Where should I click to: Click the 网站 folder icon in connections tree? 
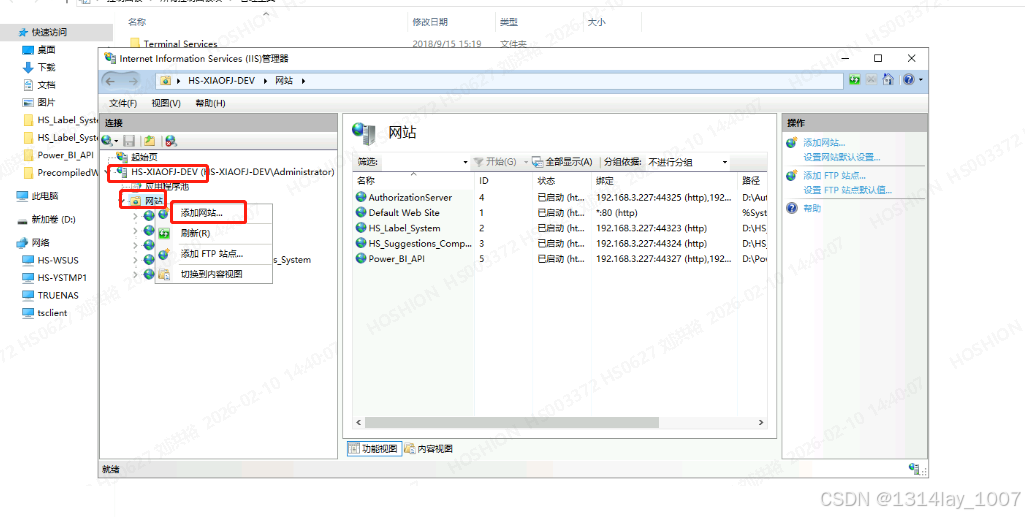click(135, 201)
